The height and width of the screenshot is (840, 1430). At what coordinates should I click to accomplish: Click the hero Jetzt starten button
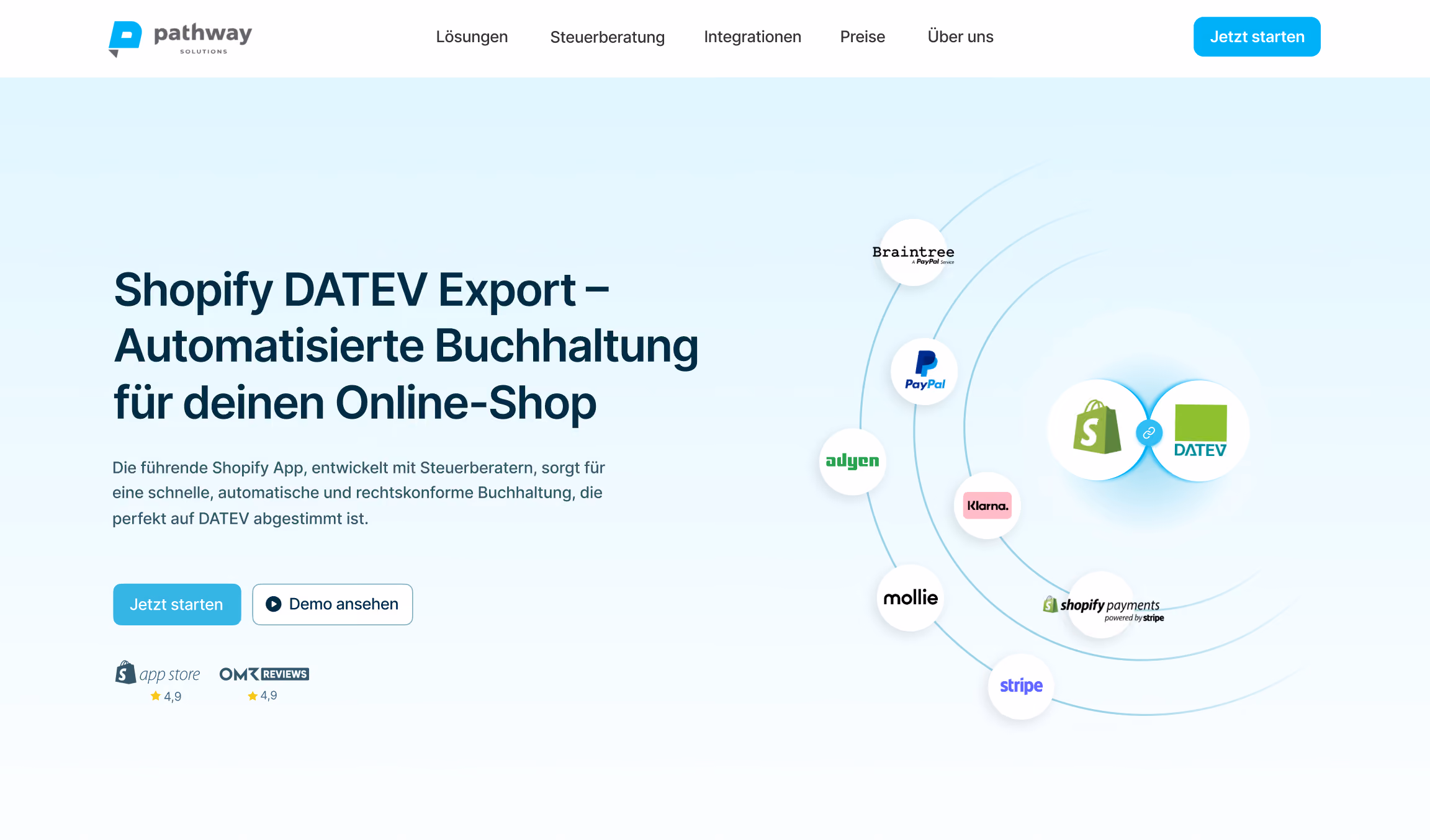pos(177,604)
